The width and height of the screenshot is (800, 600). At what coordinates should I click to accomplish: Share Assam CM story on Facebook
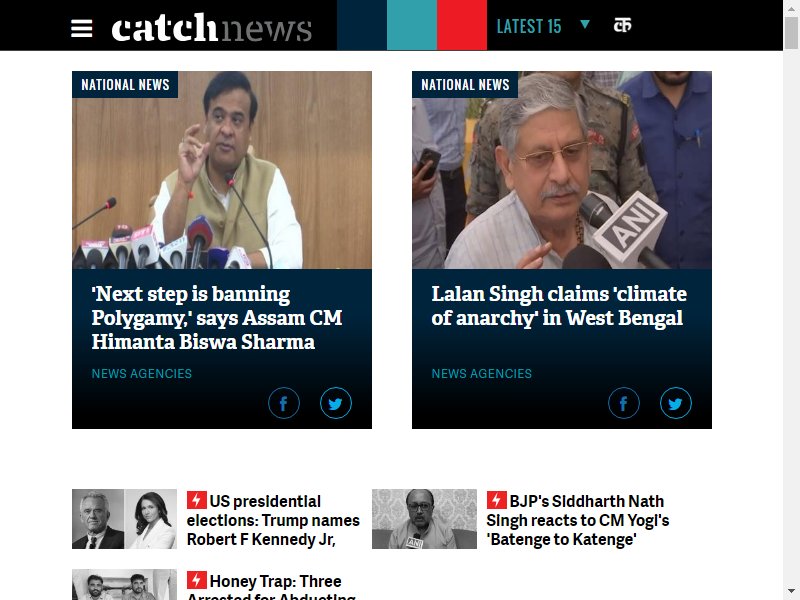coord(284,403)
